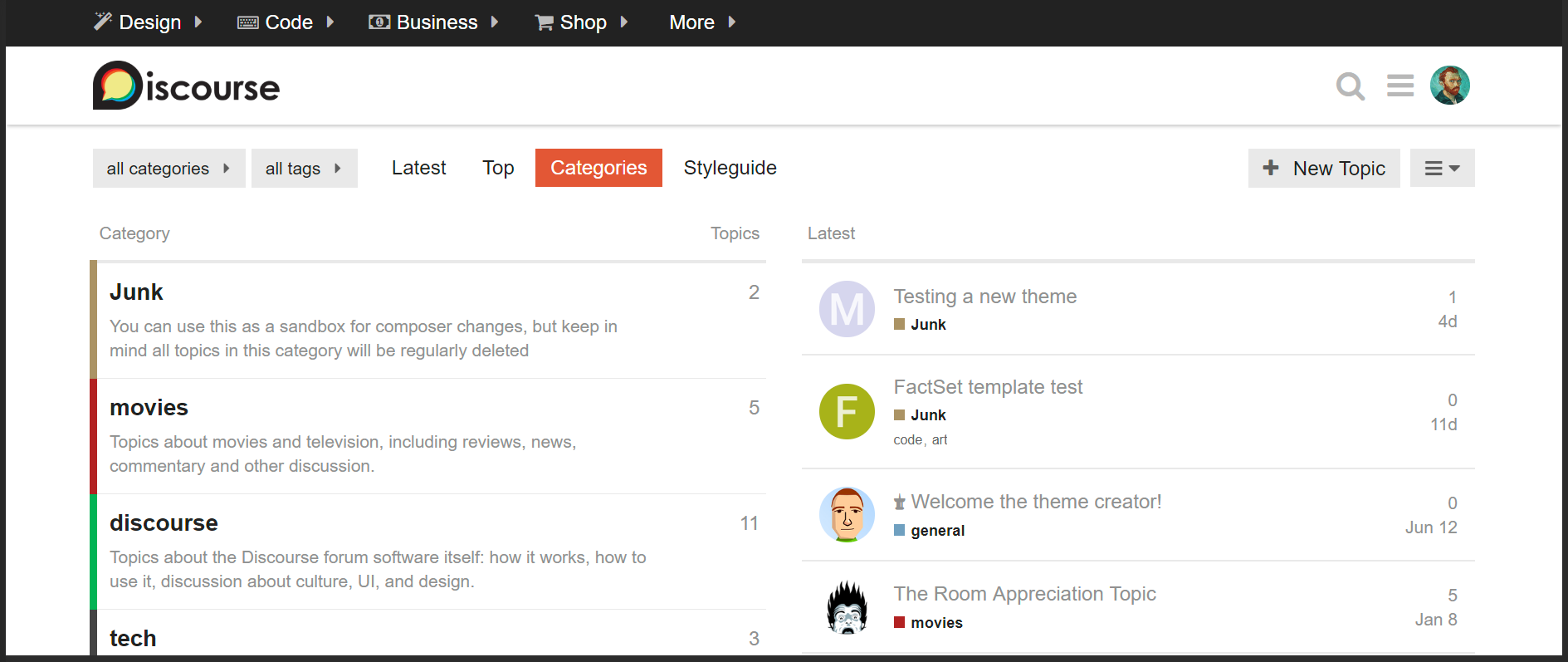
Task: Click the Discourse logo
Action: coord(187,86)
